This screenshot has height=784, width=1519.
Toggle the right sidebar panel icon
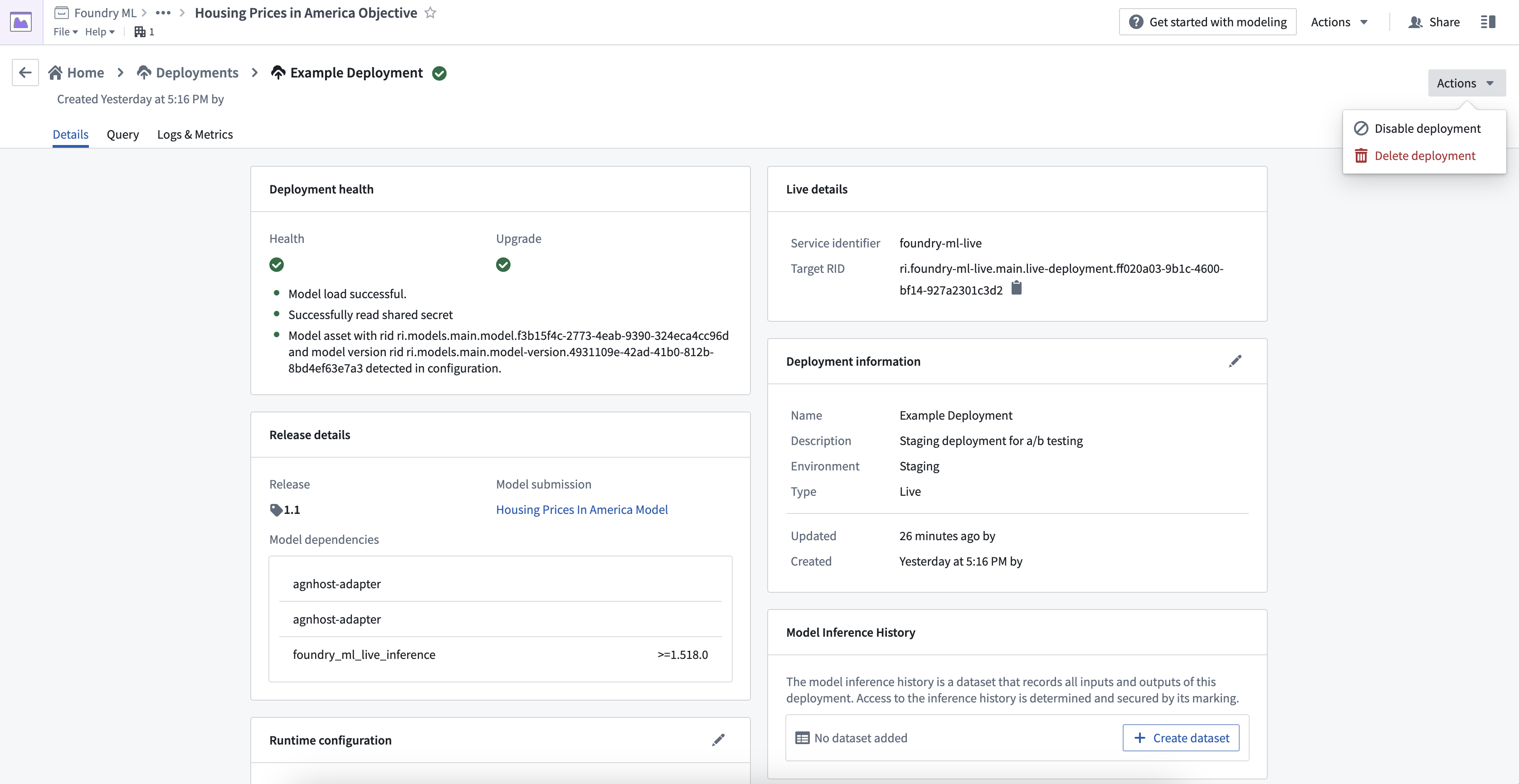[x=1488, y=22]
